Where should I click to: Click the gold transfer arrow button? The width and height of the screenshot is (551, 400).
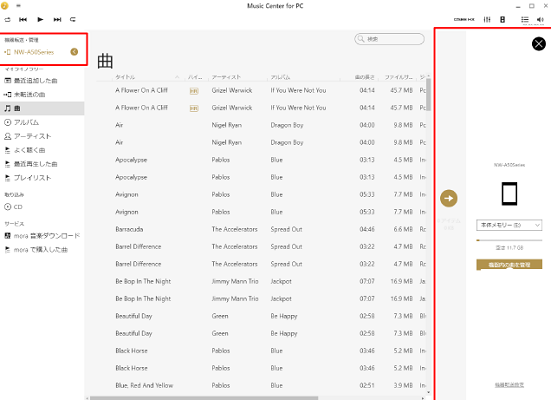point(449,198)
